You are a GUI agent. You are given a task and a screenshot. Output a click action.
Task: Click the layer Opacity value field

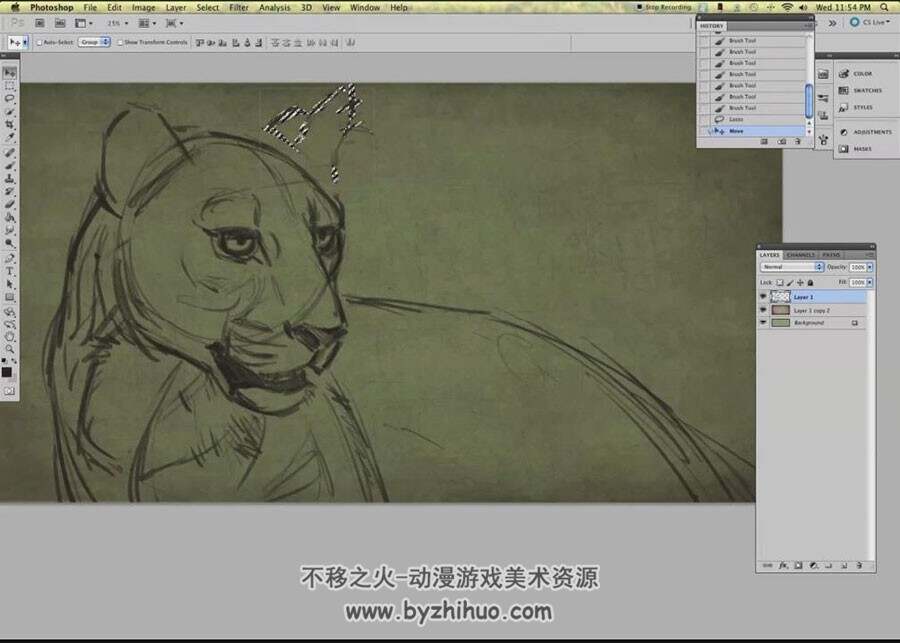tap(858, 267)
